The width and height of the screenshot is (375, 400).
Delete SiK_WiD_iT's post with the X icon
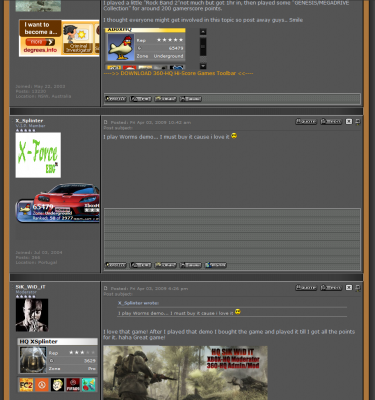349,288
